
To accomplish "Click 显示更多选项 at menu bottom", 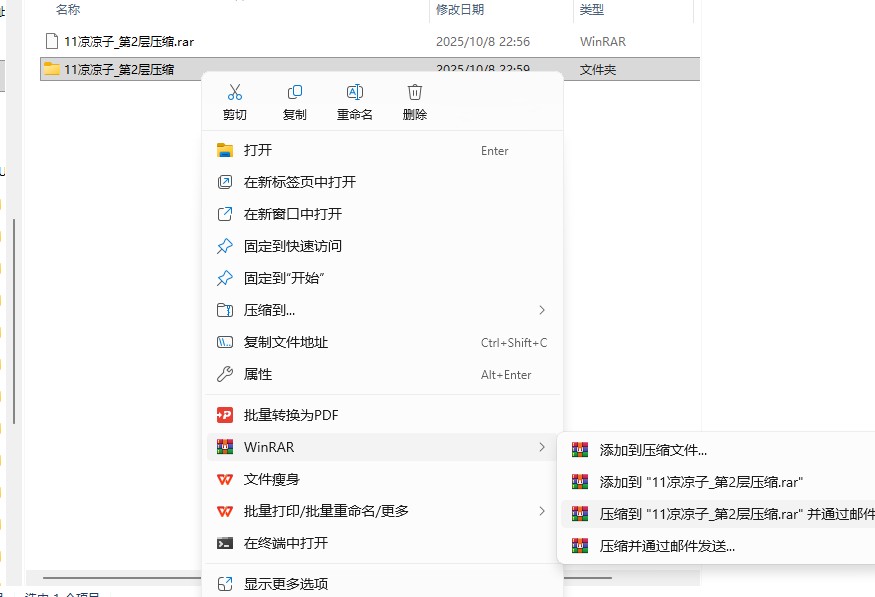I will click(x=286, y=584).
